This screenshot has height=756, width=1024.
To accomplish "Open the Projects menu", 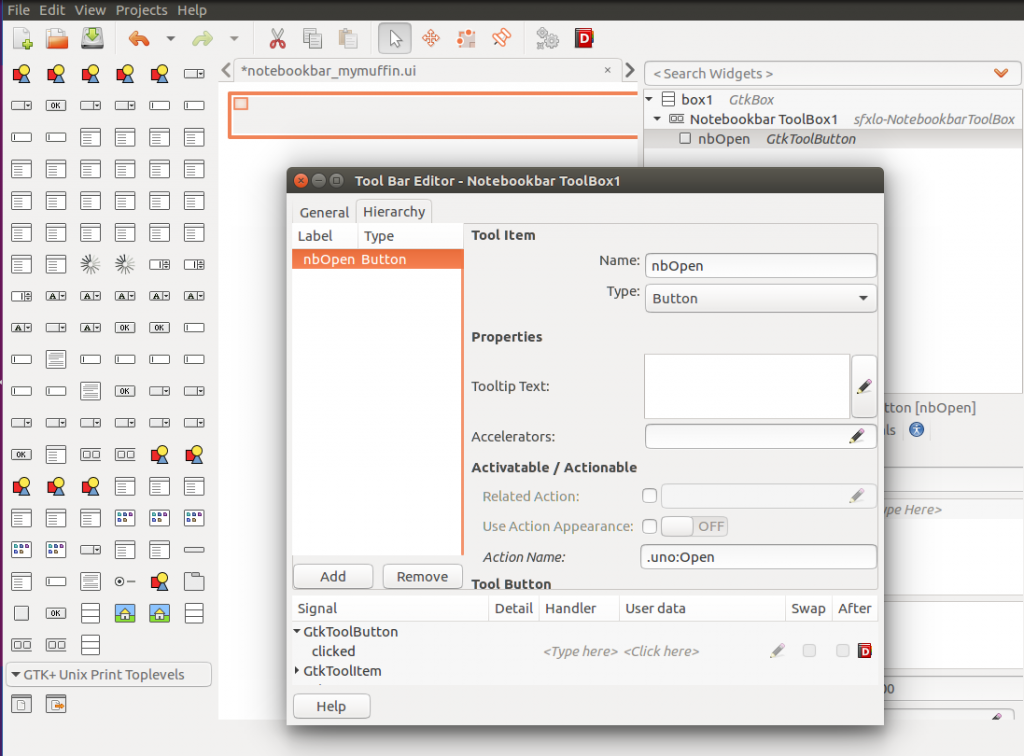I will pos(140,10).
